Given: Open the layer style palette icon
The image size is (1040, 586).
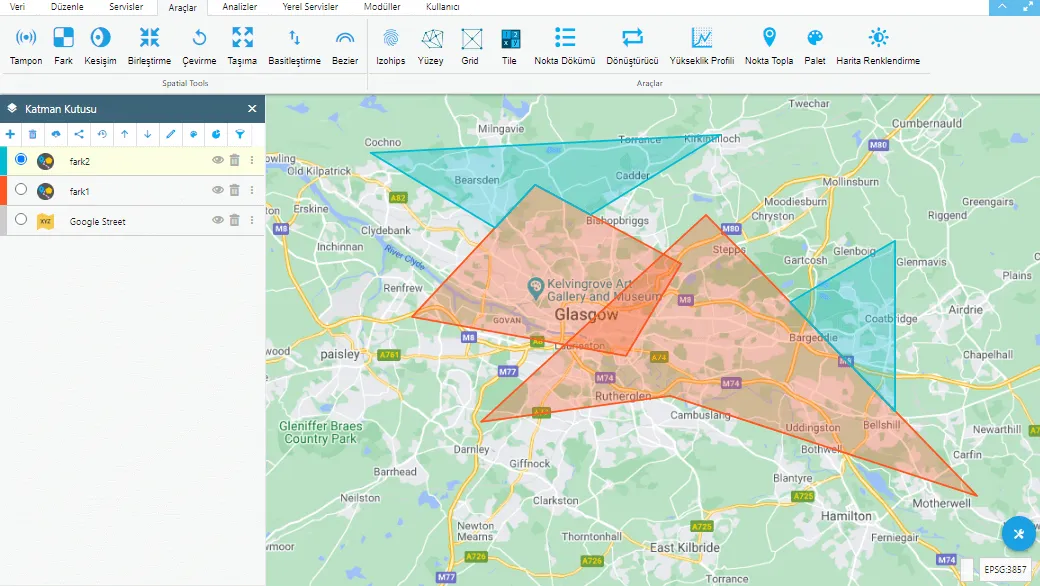Looking at the screenshot, I should (x=194, y=135).
